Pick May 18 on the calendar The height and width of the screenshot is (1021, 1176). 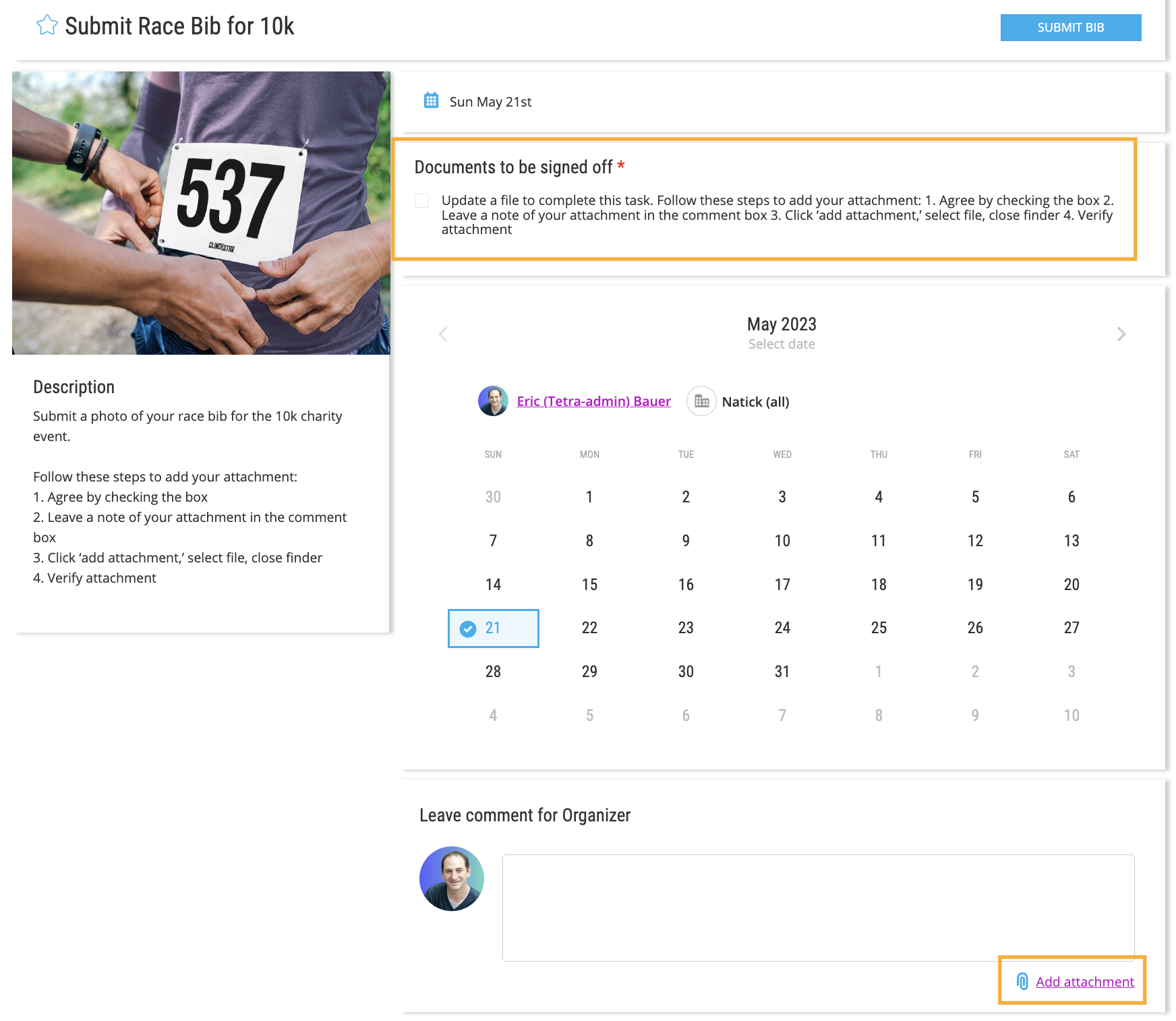[x=879, y=585]
